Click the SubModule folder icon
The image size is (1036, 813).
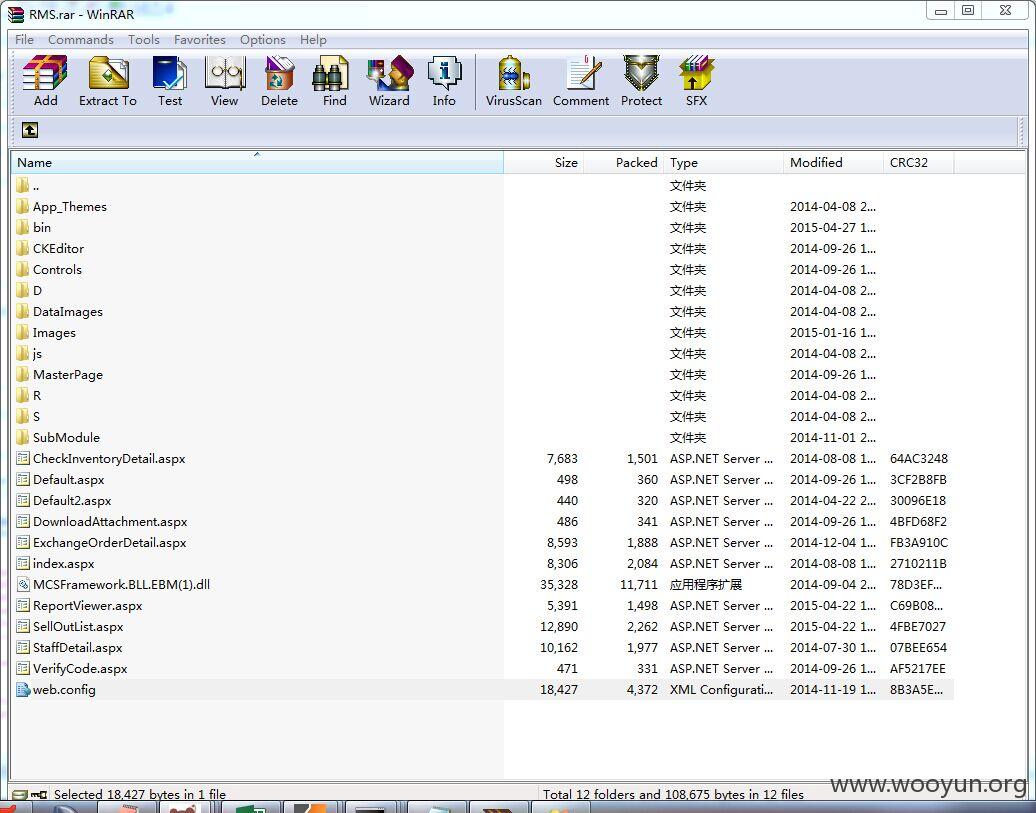pyautogui.click(x=23, y=438)
